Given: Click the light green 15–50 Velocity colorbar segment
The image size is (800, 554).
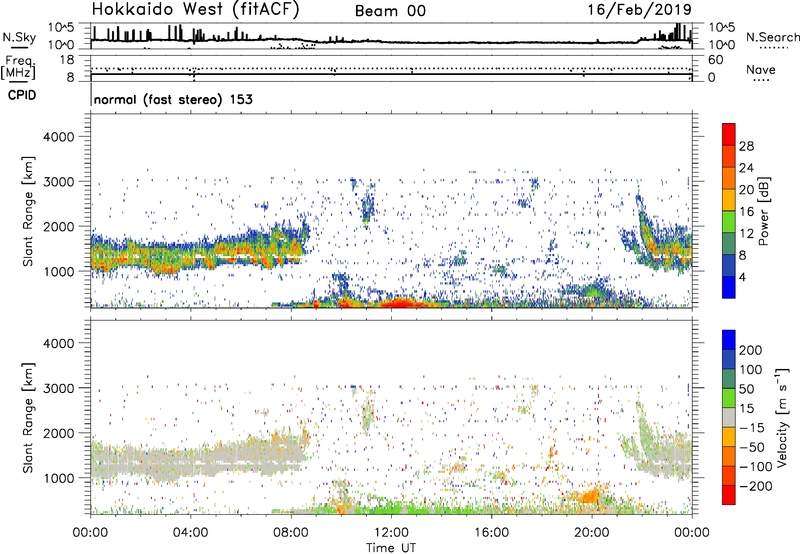Looking at the screenshot, I should (729, 398).
